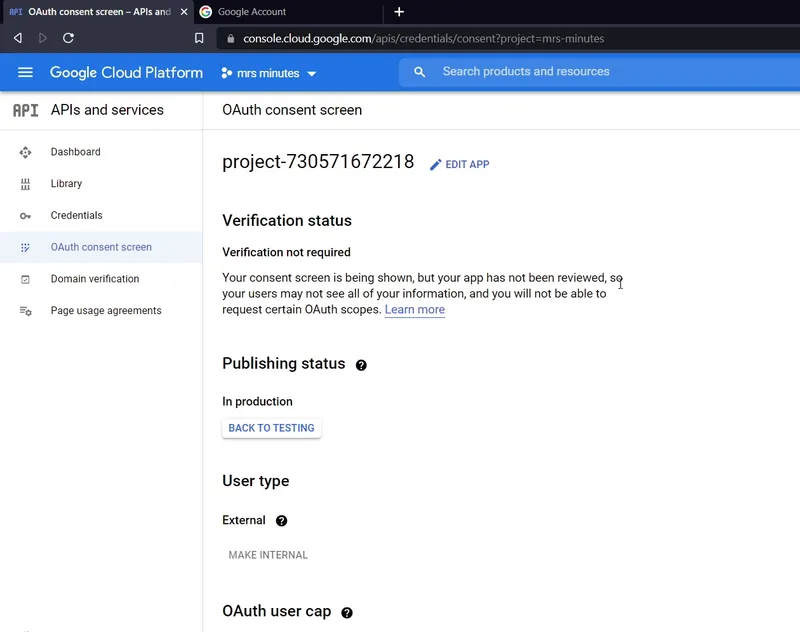Click the padlock in the address bar
This screenshot has height=632, width=800.
pyautogui.click(x=231, y=38)
